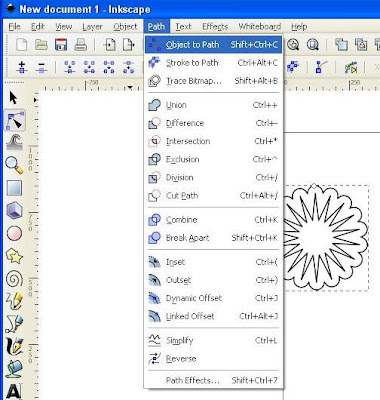Click the next path effect parameter icon
Viewport: 380px width, 400px height.
coord(350,67)
